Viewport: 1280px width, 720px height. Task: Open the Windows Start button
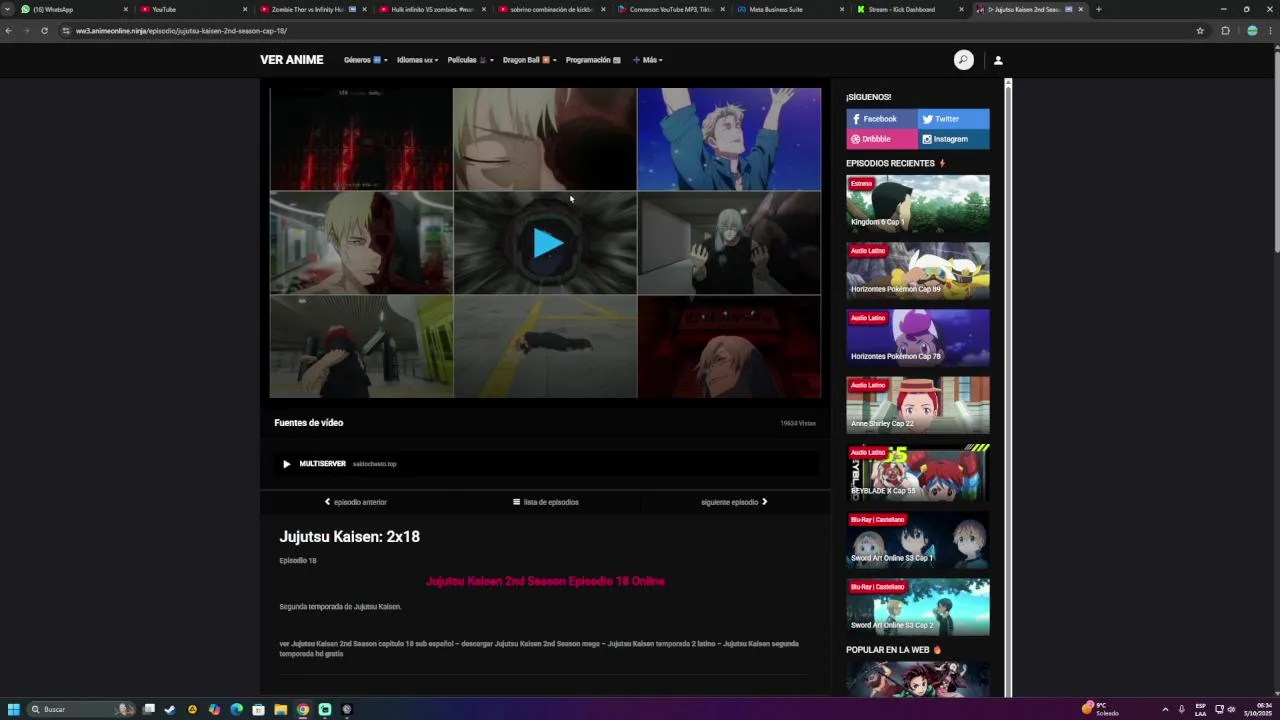(13, 709)
